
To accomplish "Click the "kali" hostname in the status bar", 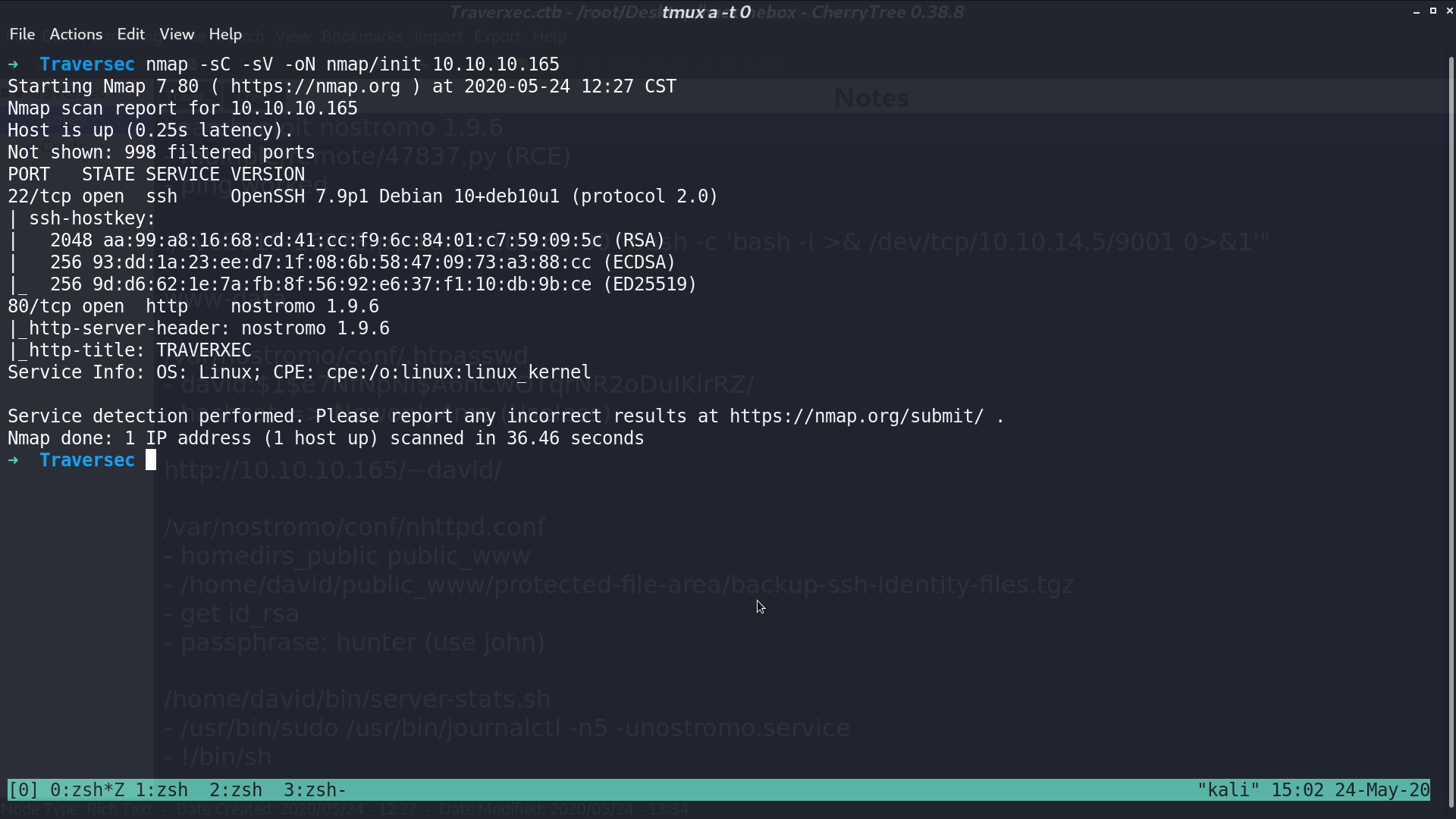I will point(1228,790).
